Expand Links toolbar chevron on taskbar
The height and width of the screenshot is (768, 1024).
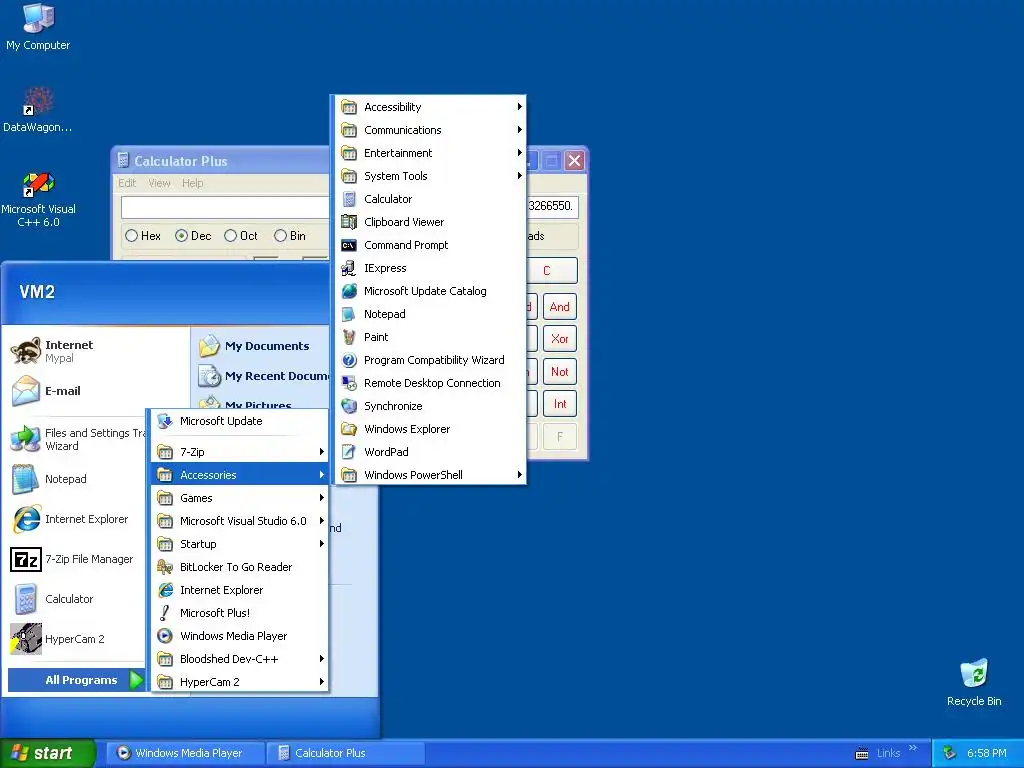[912, 748]
